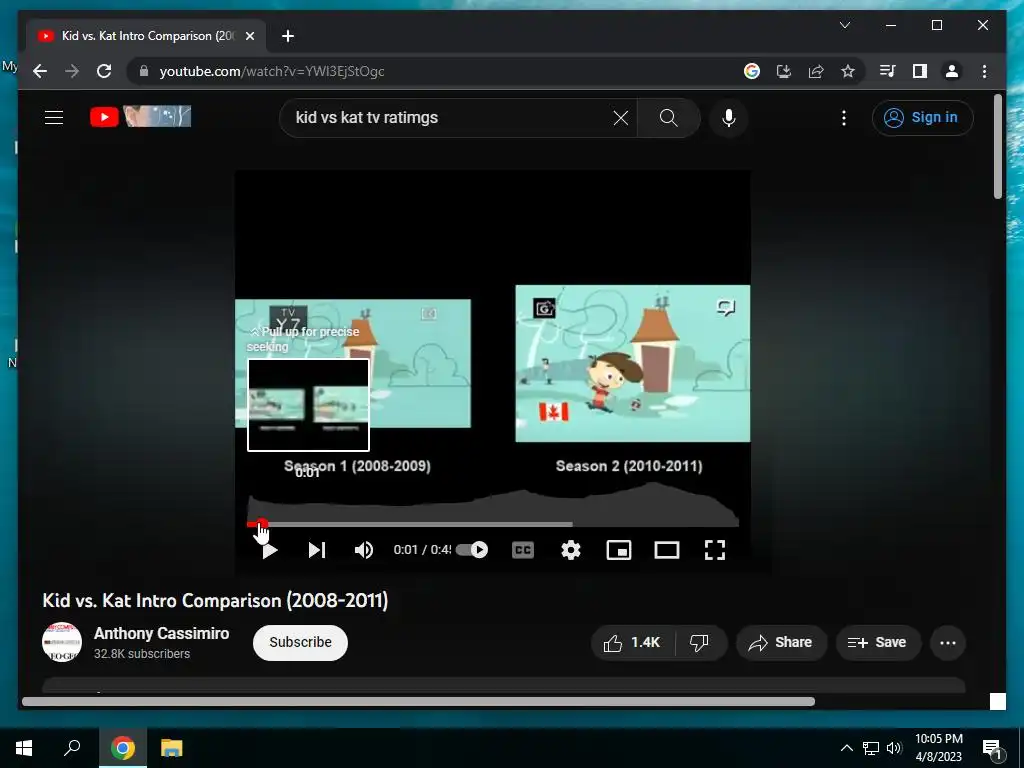Image resolution: width=1024 pixels, height=768 pixels.
Task: Open YouTube settings three-dot menu
Action: point(844,118)
